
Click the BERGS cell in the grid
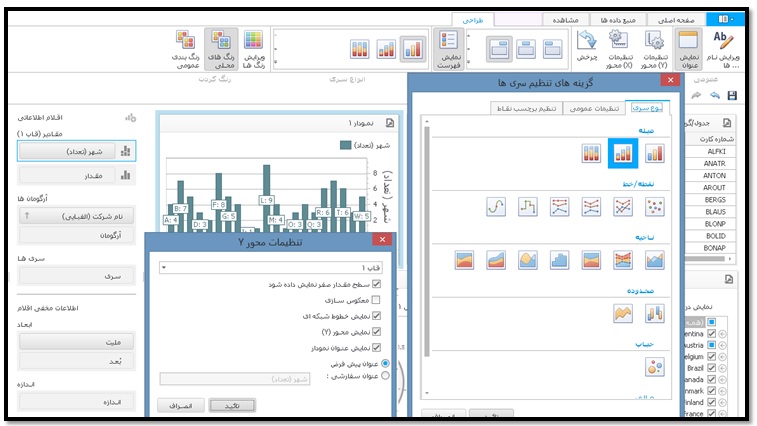(711, 199)
